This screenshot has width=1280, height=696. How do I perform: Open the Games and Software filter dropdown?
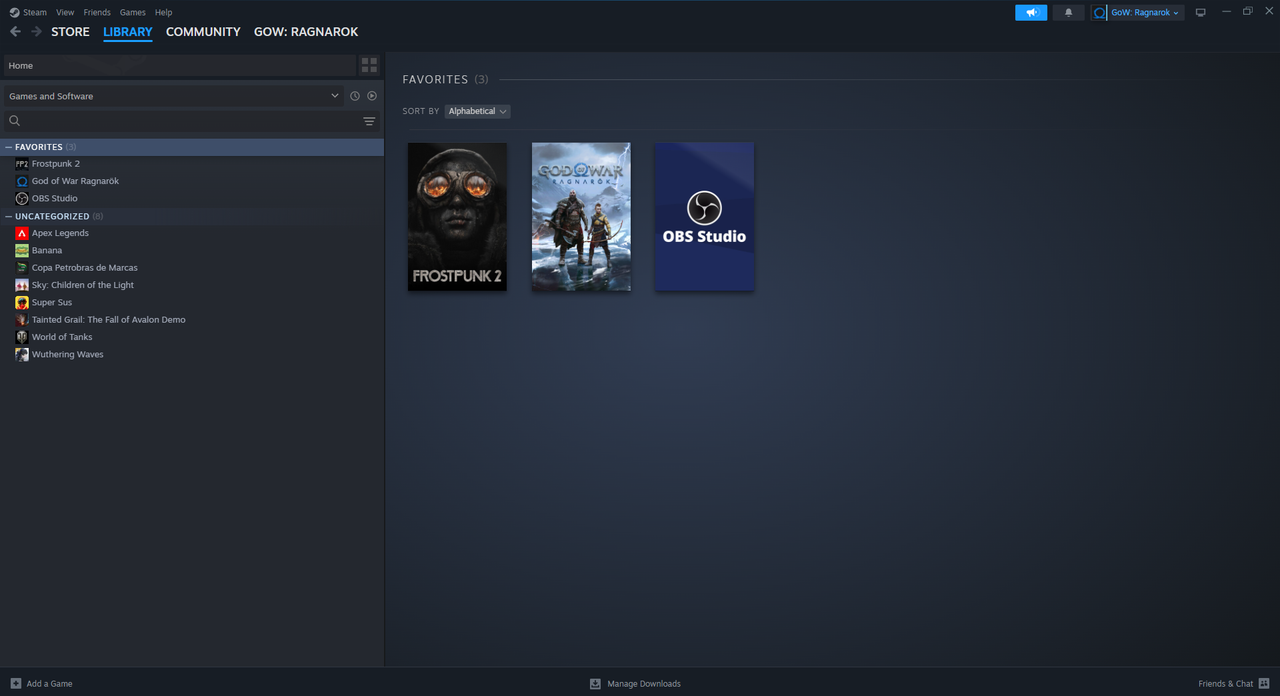pos(174,96)
